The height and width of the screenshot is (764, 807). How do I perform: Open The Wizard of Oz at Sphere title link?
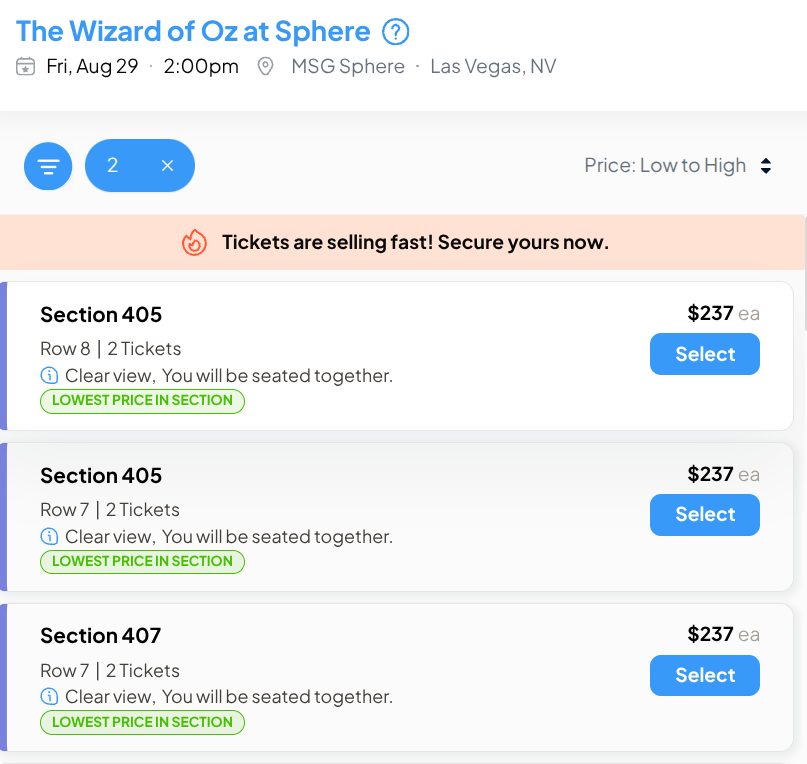[x=193, y=31]
